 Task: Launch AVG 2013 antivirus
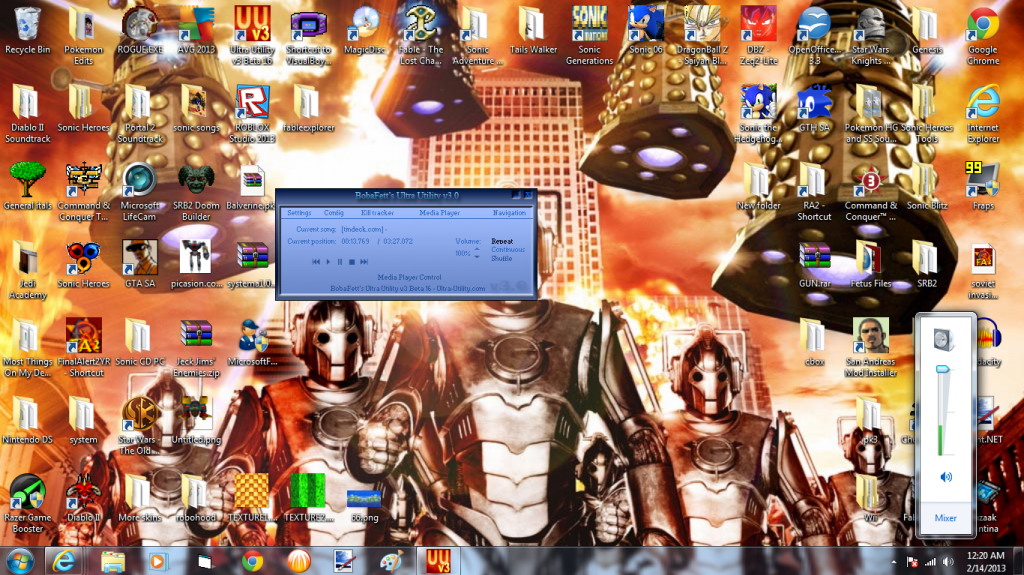click(x=196, y=31)
